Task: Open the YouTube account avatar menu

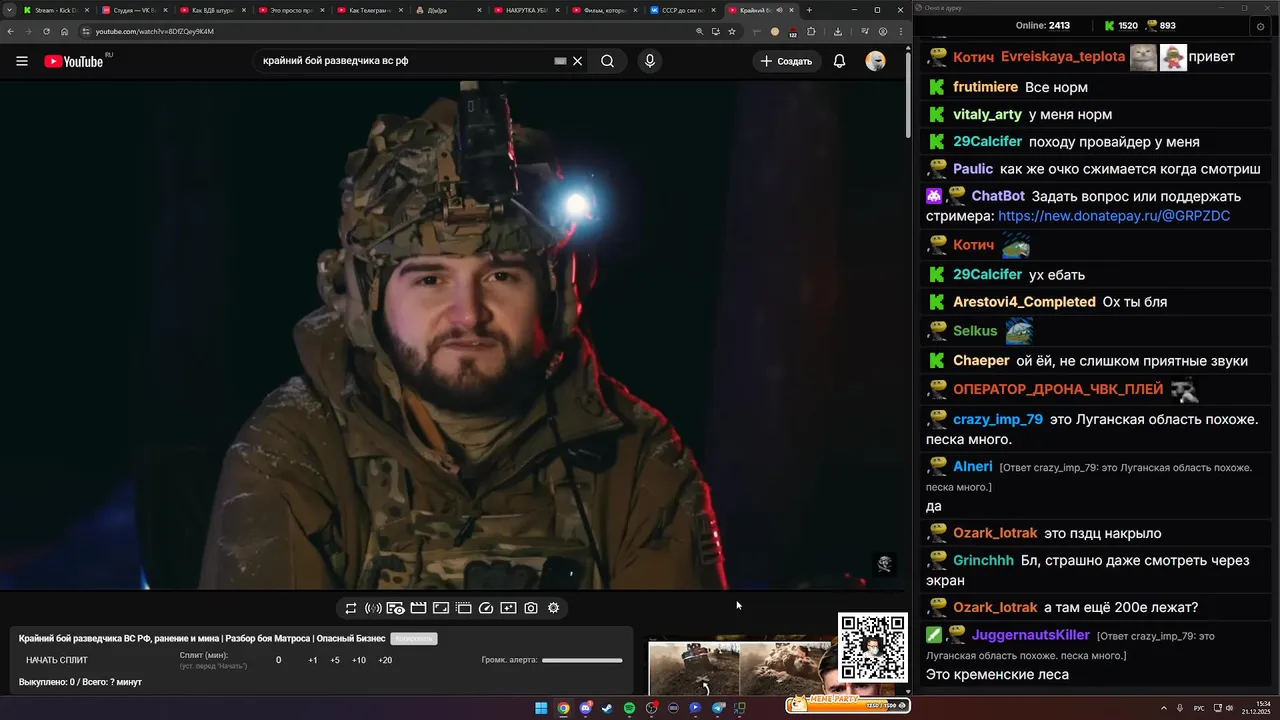Action: coord(875,61)
